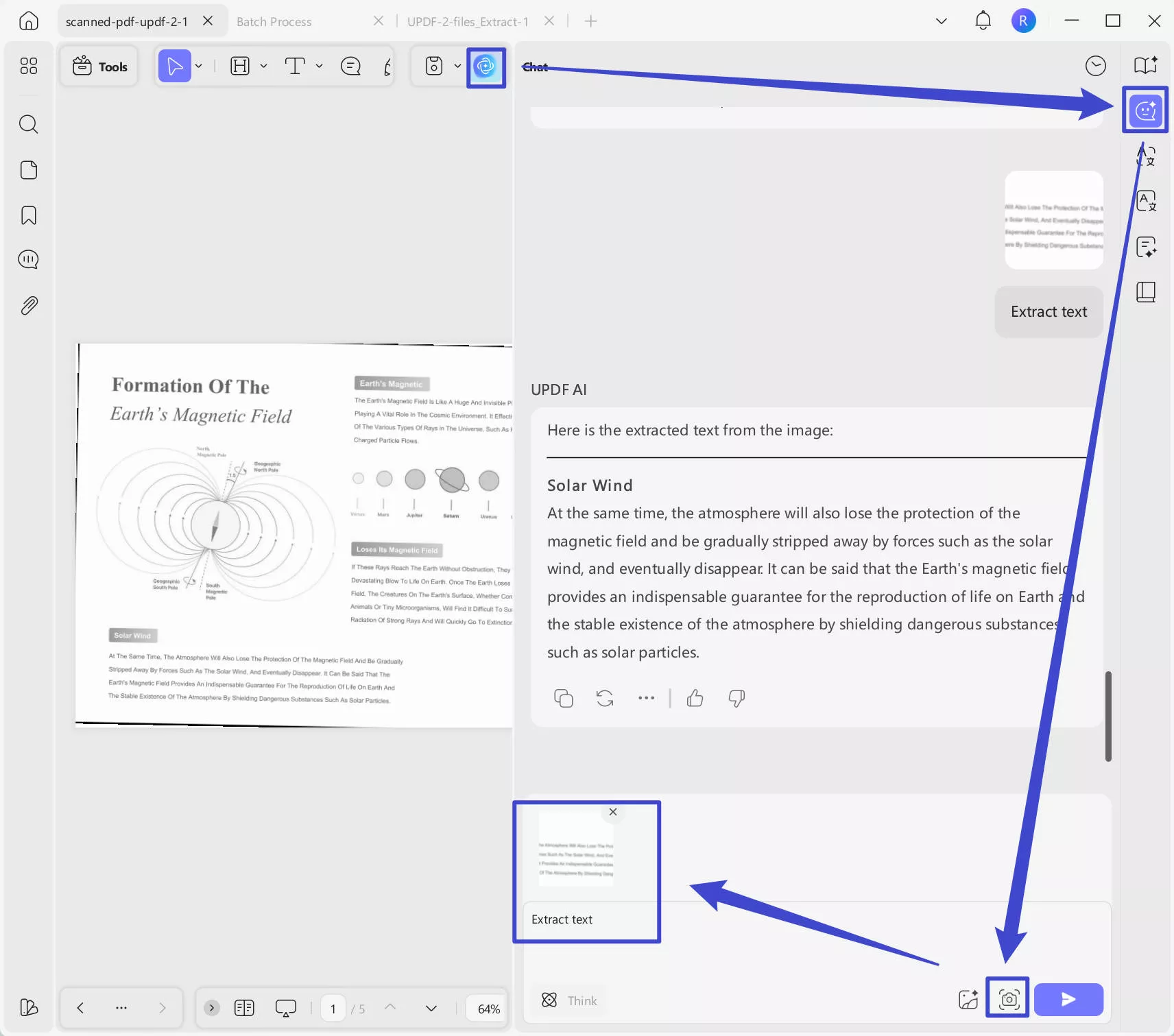Screen dimensions: 1174x1036
Task: Open the Text tool dropdown
Action: click(x=319, y=66)
